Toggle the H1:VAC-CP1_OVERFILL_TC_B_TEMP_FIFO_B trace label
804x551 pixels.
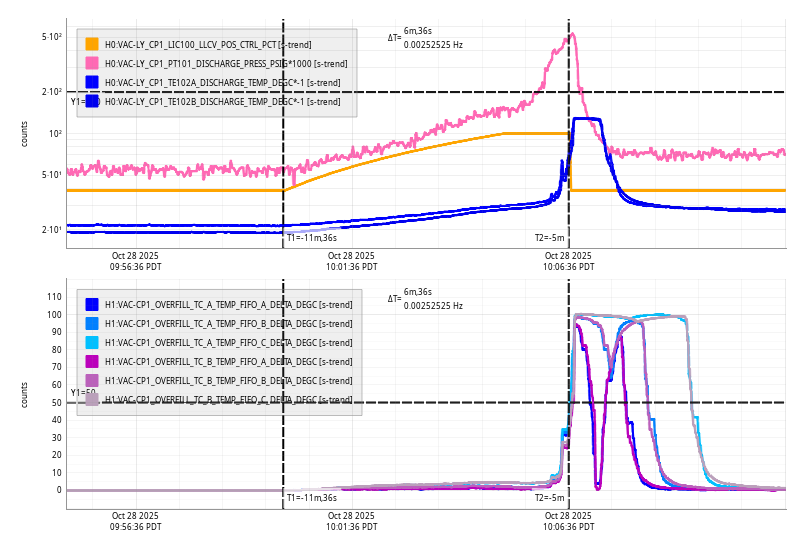click(x=228, y=380)
